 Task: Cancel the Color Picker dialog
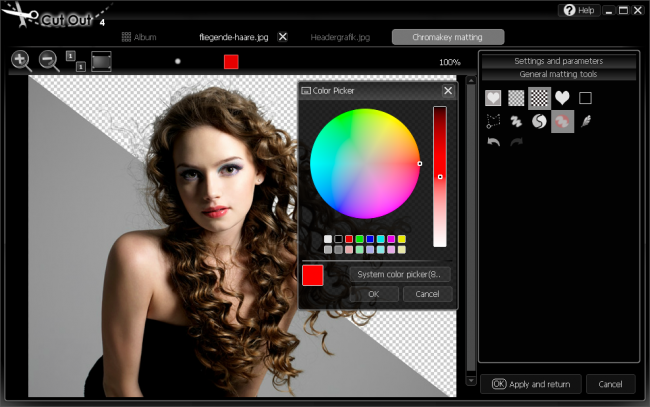pos(427,294)
